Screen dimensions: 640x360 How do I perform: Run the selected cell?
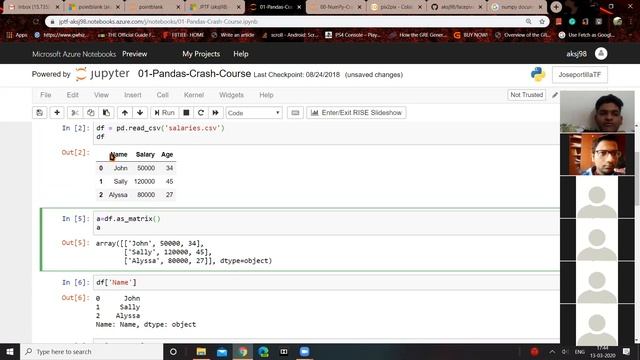[164, 113]
